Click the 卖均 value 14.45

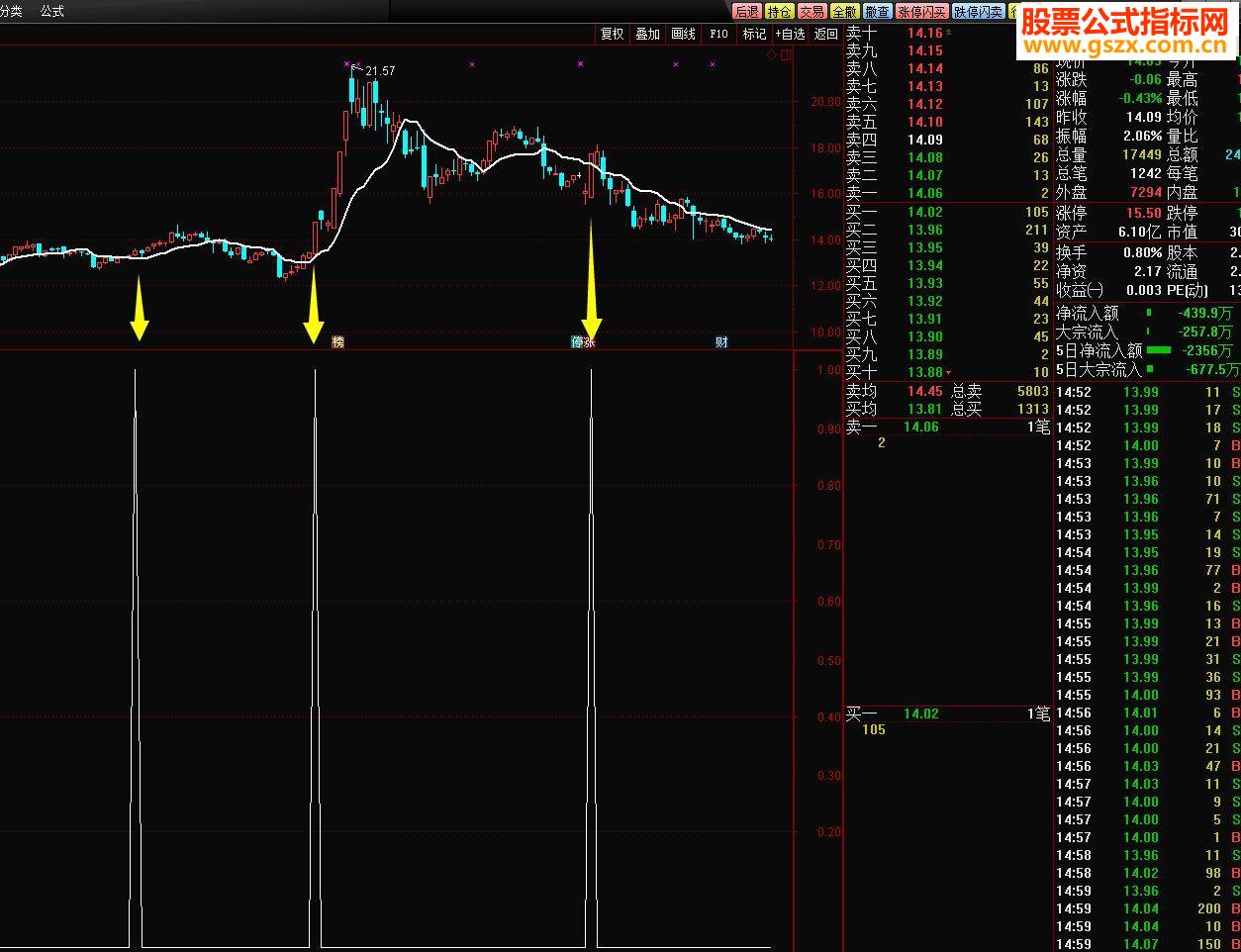click(925, 391)
